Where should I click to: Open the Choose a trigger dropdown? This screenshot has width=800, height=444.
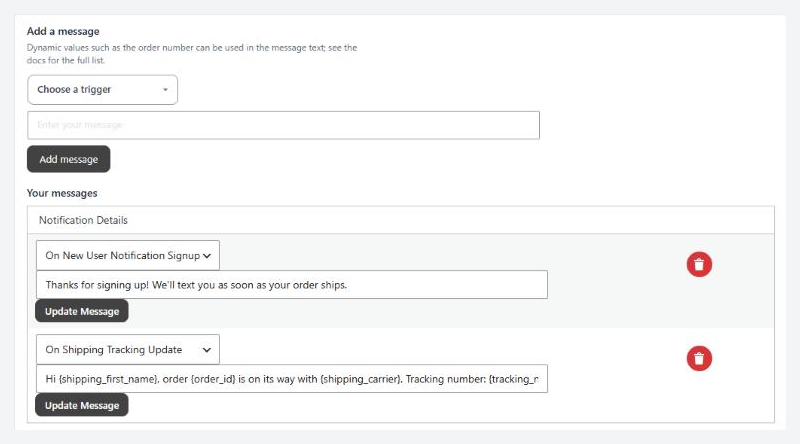tap(103, 90)
